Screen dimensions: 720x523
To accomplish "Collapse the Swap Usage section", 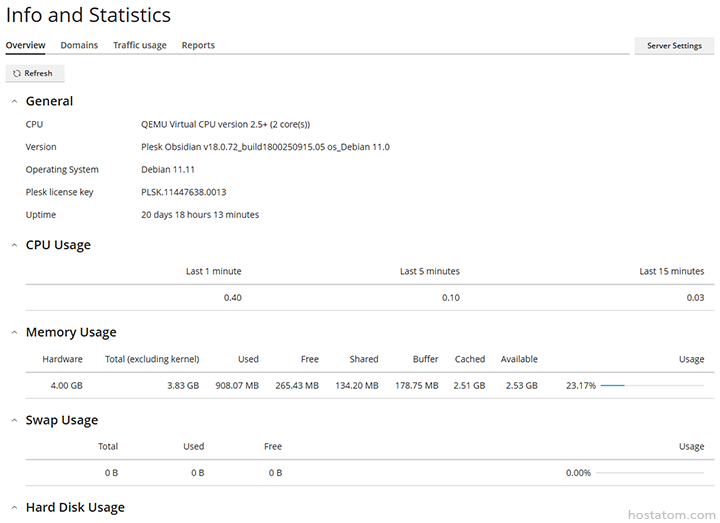I will [x=13, y=420].
